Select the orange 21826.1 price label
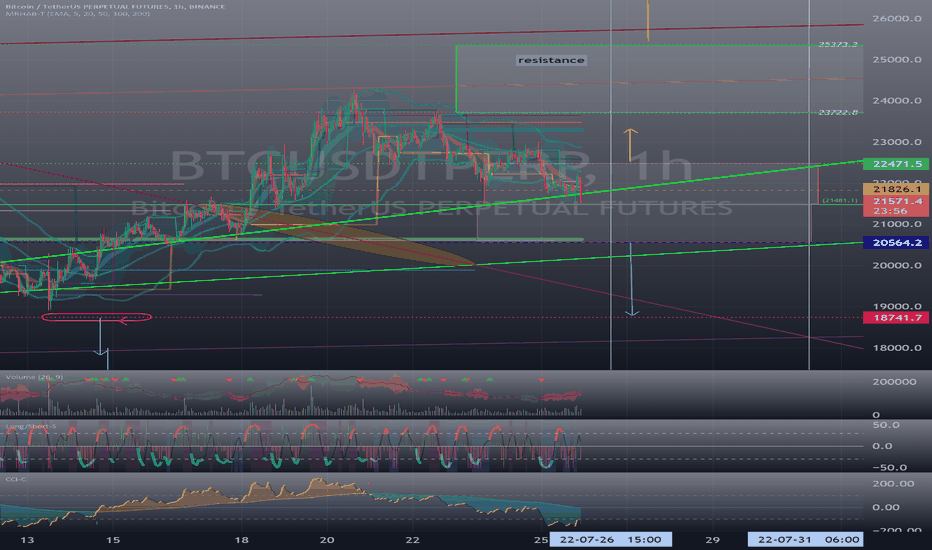This screenshot has height=550, width=932. point(896,189)
